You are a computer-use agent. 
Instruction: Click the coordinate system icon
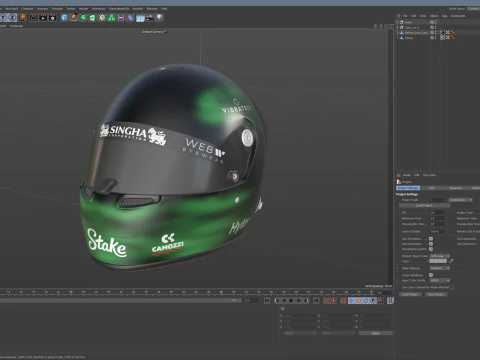pos(23,17)
